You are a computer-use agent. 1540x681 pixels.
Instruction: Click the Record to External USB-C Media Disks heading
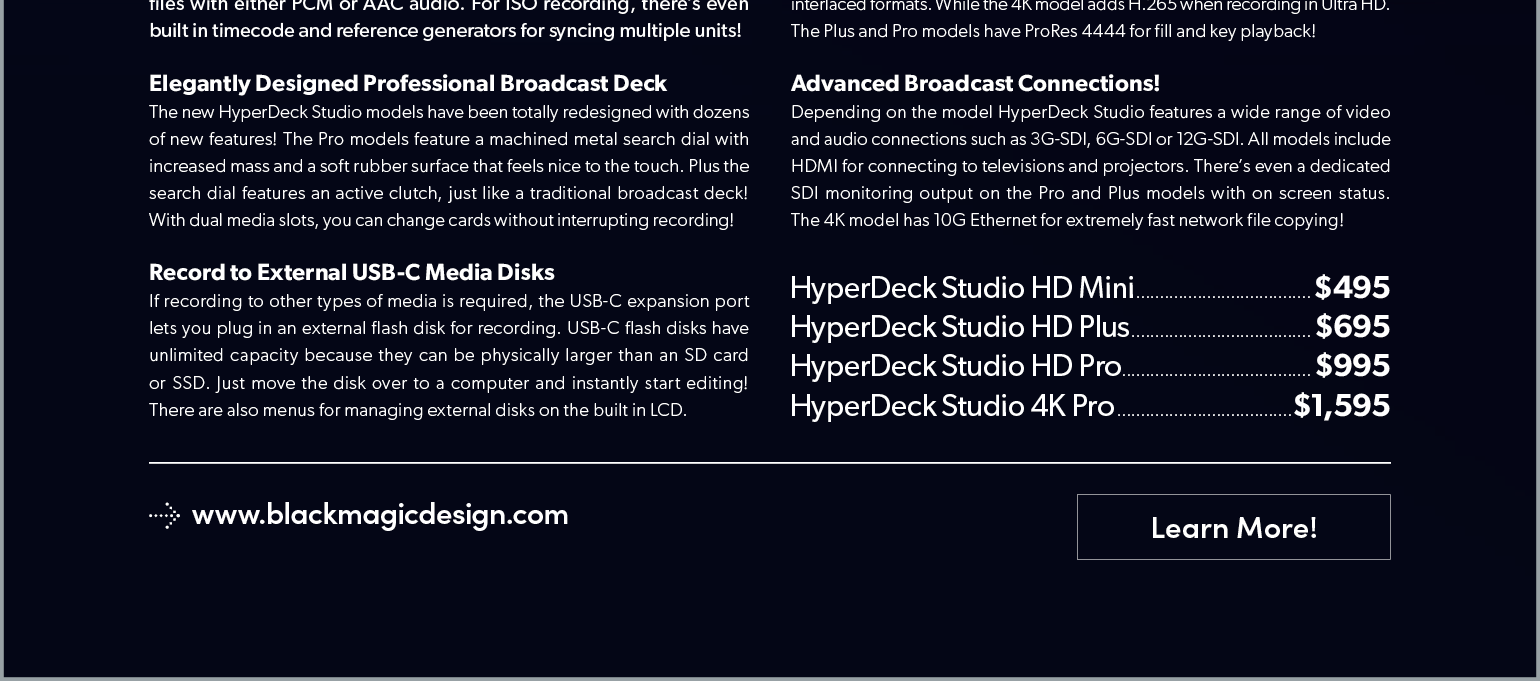[x=351, y=272]
